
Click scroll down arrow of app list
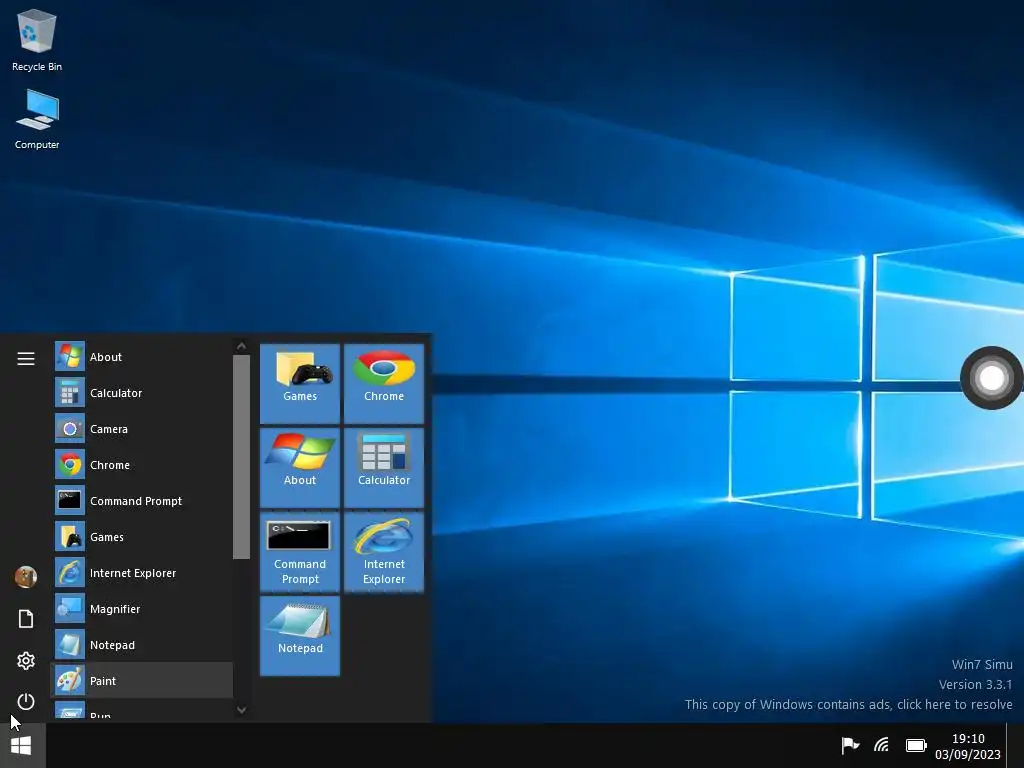click(x=241, y=710)
